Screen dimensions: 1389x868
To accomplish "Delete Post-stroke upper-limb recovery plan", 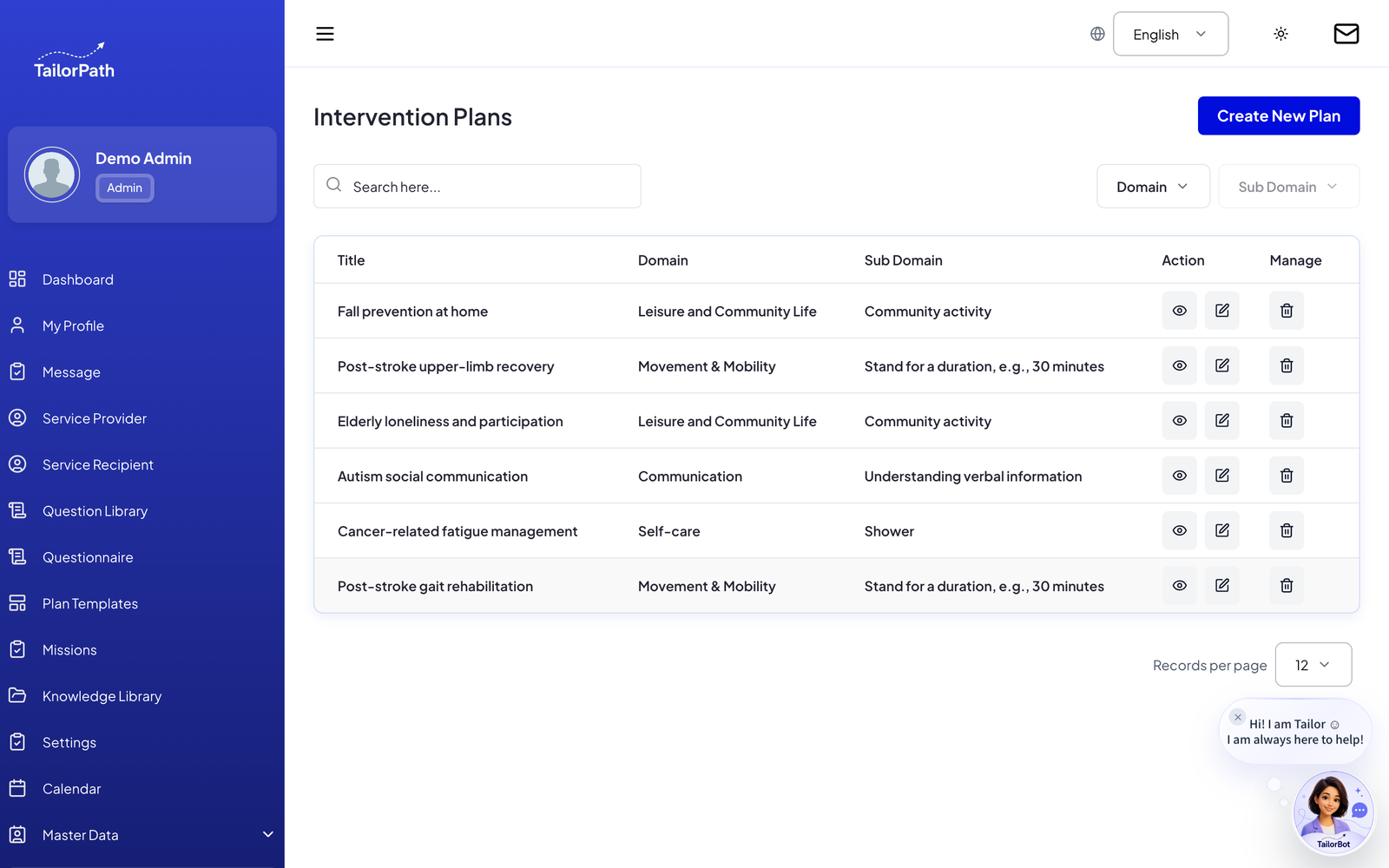I will [1287, 365].
